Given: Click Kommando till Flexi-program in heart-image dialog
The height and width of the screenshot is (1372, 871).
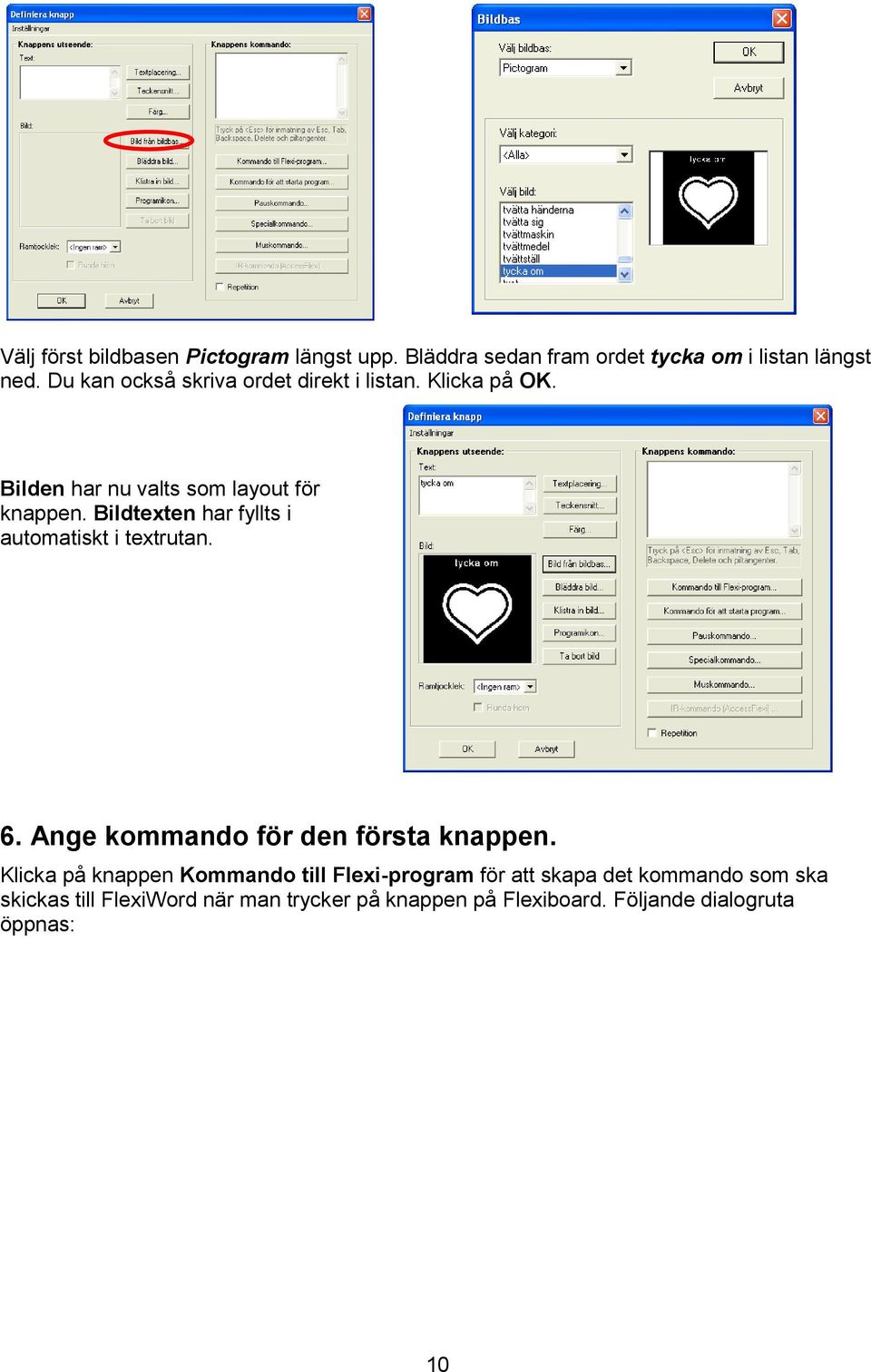Looking at the screenshot, I should 724,587.
